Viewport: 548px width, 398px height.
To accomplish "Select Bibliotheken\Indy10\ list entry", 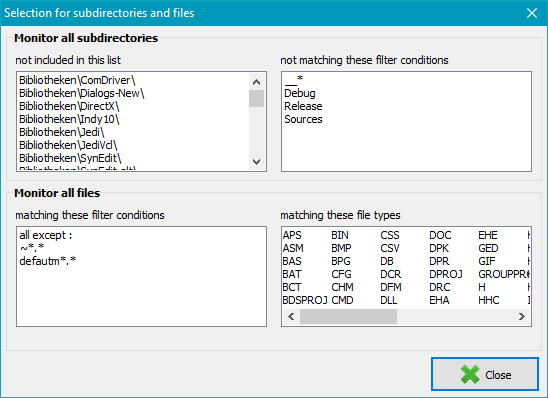I will point(69,119).
